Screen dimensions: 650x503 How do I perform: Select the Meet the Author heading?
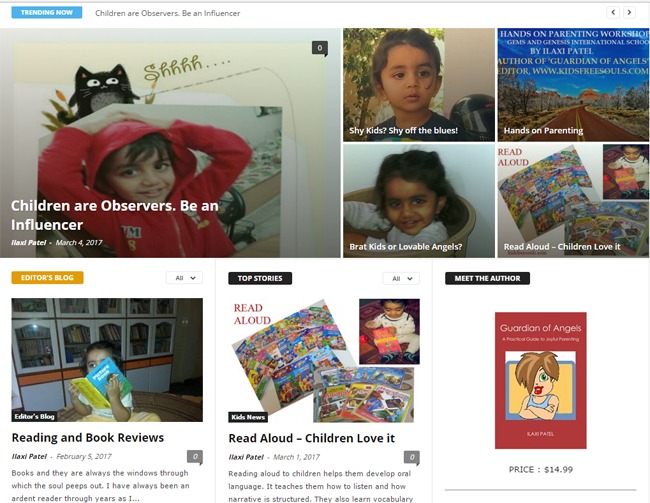[488, 278]
